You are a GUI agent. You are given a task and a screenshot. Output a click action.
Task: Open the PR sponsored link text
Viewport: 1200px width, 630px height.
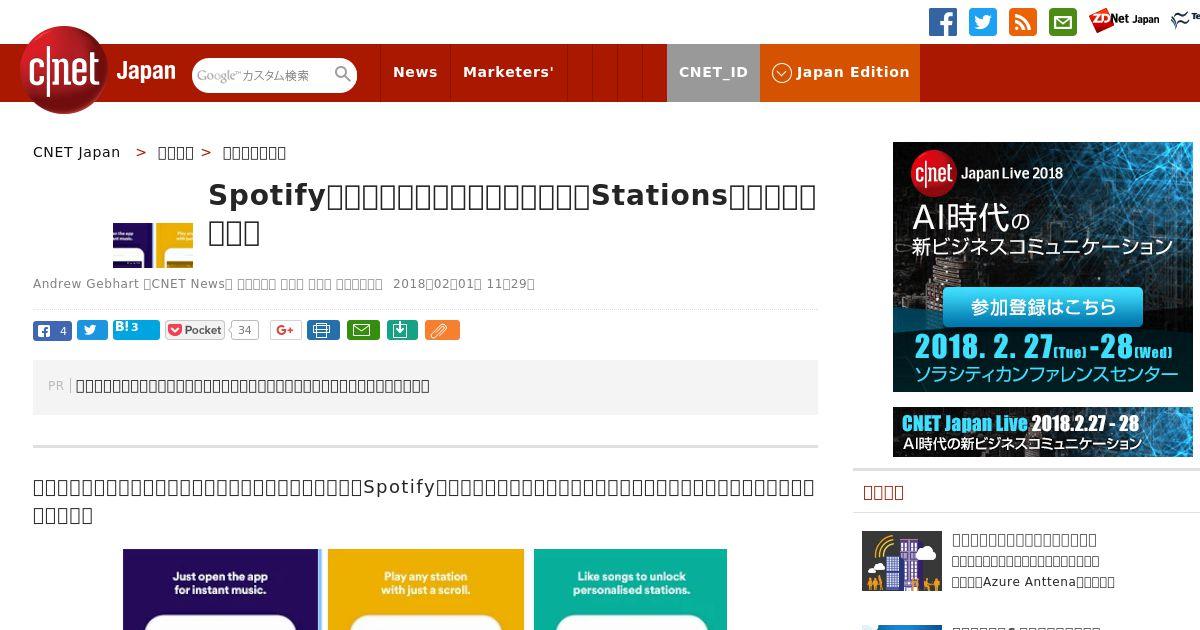click(253, 386)
